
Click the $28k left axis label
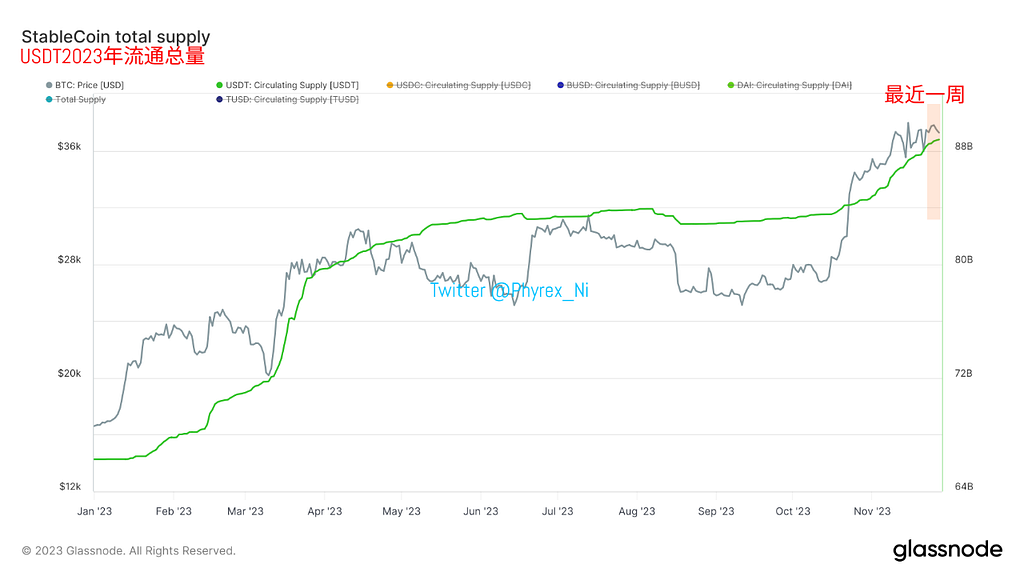coord(69,260)
